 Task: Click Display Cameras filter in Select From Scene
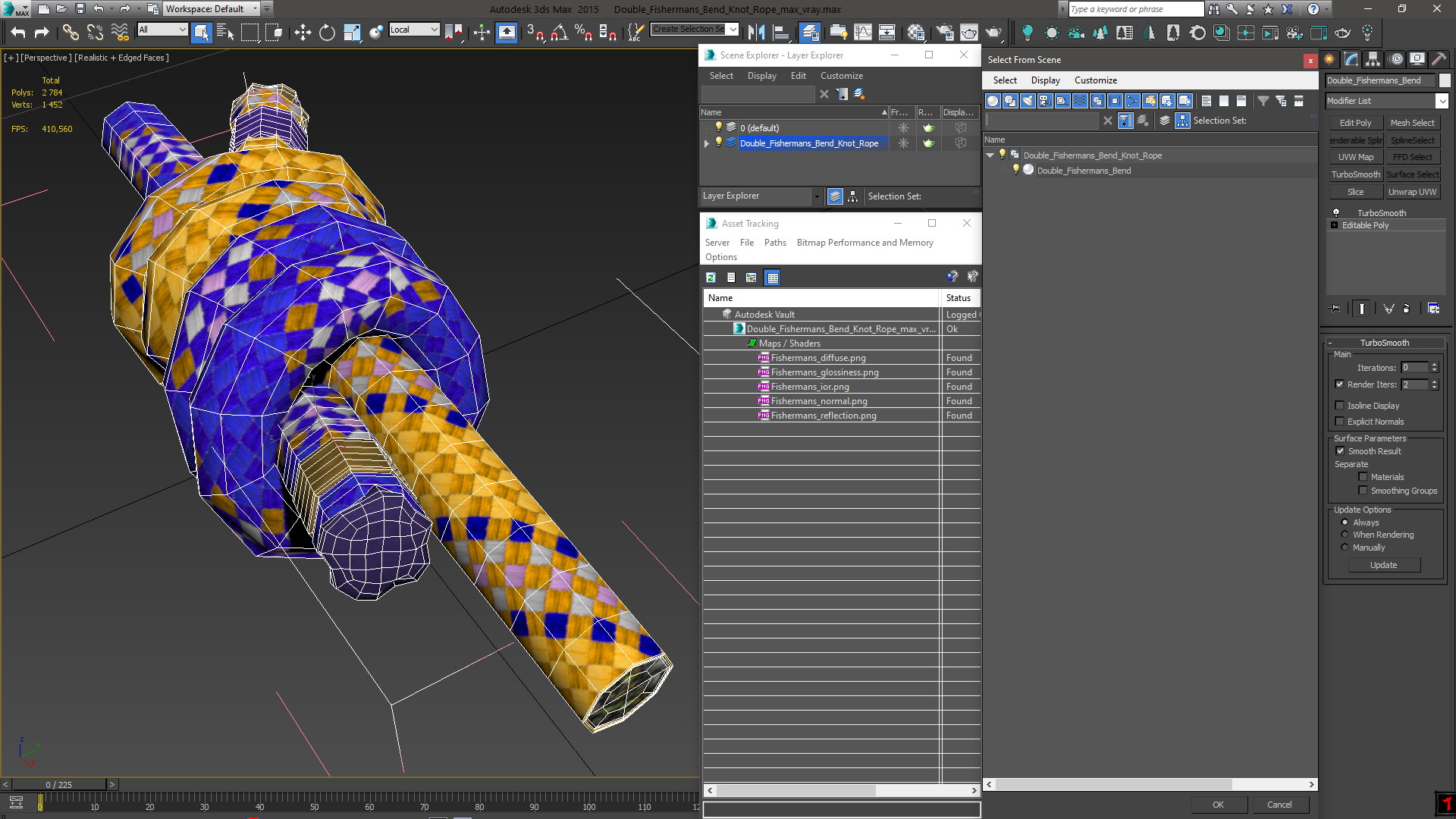(x=1045, y=101)
